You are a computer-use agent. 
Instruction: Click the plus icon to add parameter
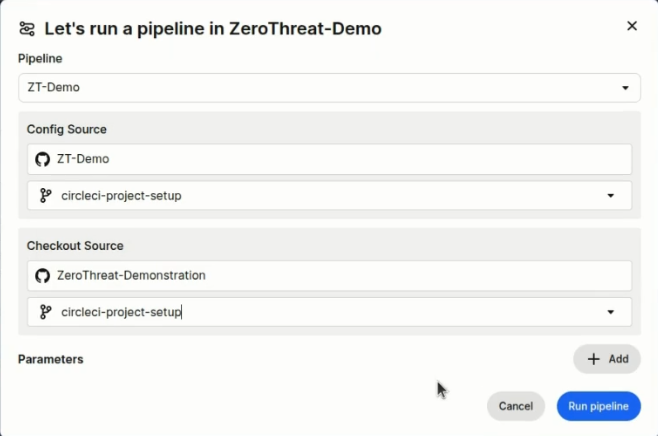[x=593, y=359]
